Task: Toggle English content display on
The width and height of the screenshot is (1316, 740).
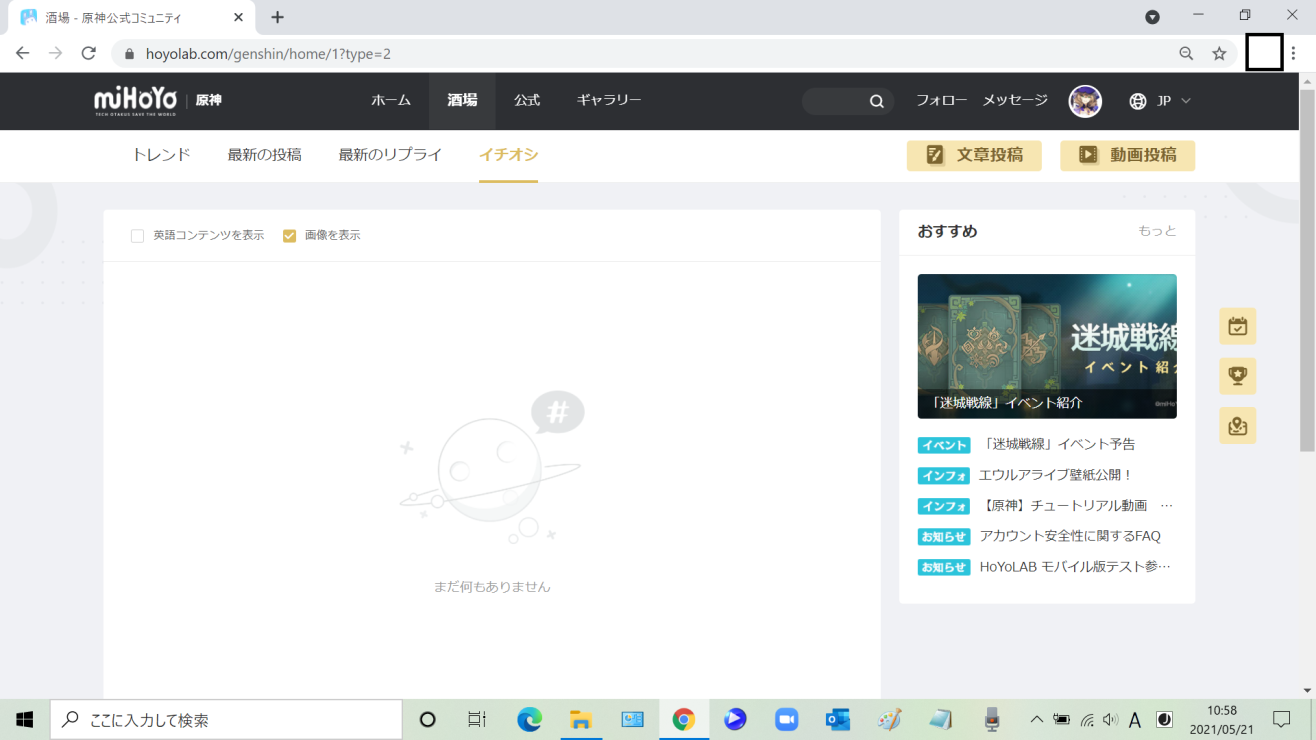Action: [x=136, y=235]
